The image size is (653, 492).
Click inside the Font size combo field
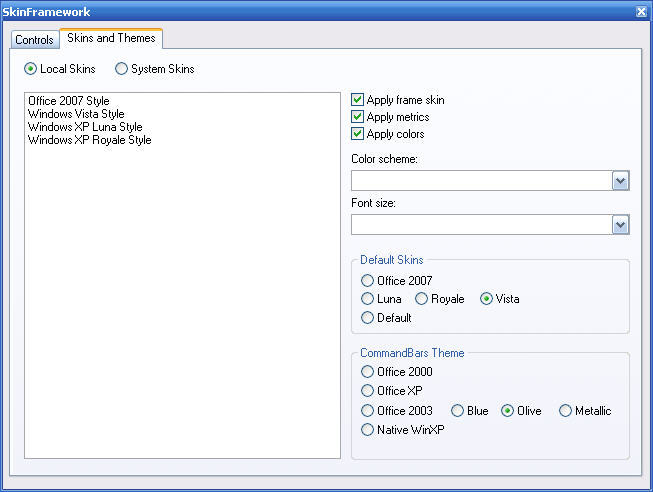point(482,225)
